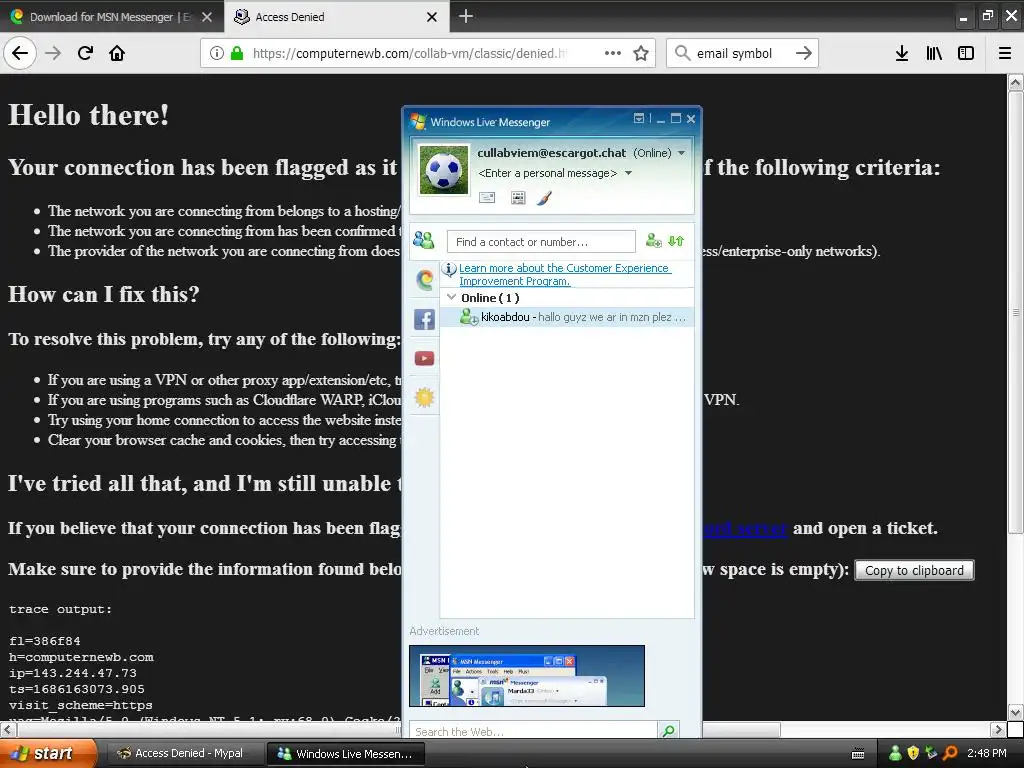
Task: Click the MSN Messenger advertisement banner
Action: click(x=526, y=676)
